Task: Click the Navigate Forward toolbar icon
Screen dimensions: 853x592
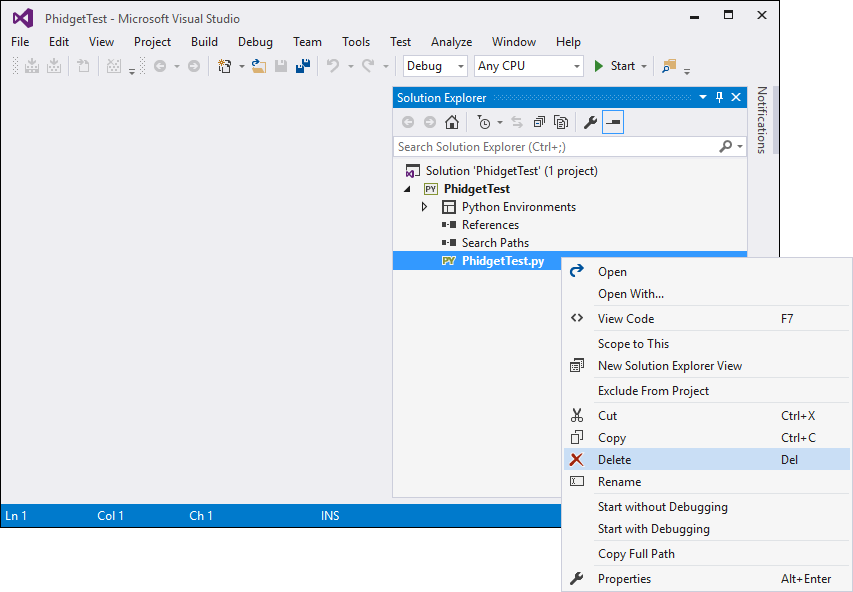Action: 194,66
